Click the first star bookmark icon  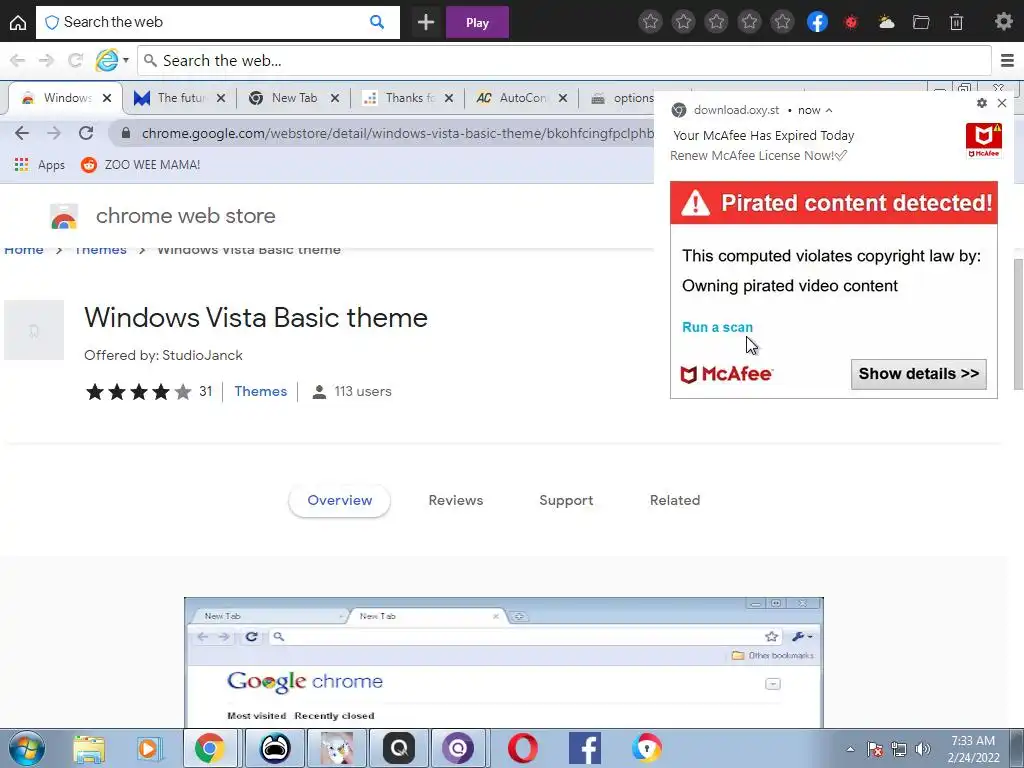(650, 22)
